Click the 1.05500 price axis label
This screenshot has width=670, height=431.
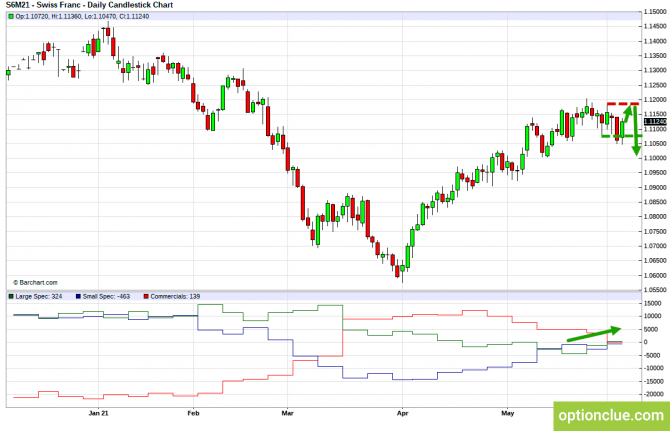655,290
